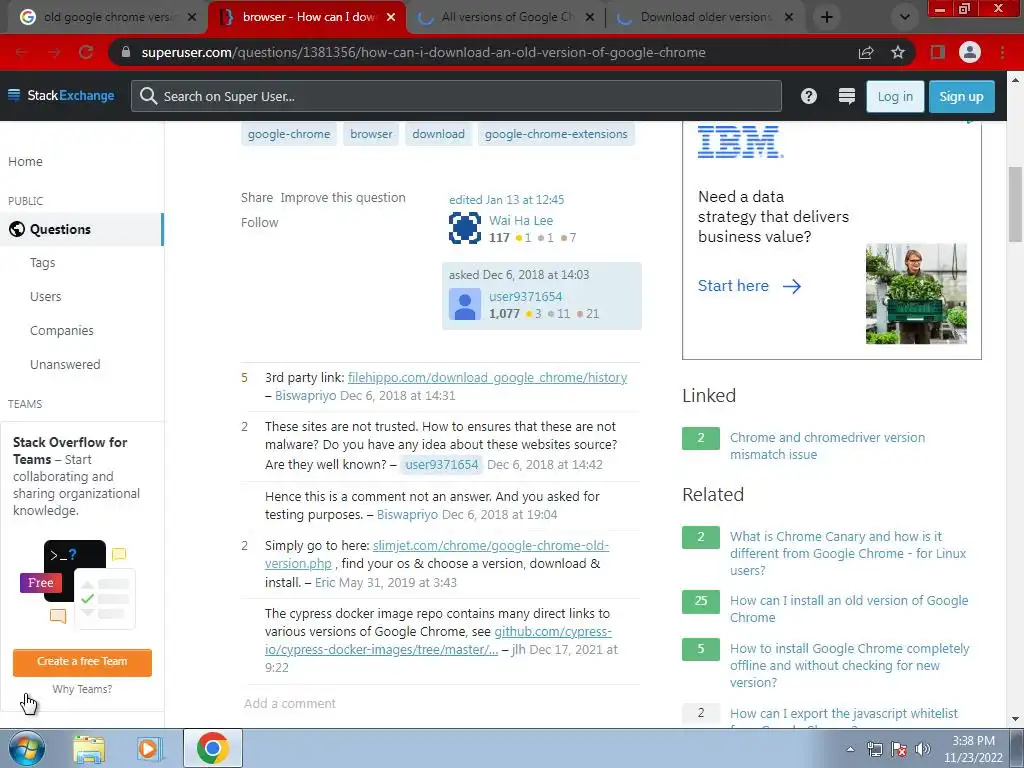
Task: Click the Why Teams? link
Action: click(82, 689)
